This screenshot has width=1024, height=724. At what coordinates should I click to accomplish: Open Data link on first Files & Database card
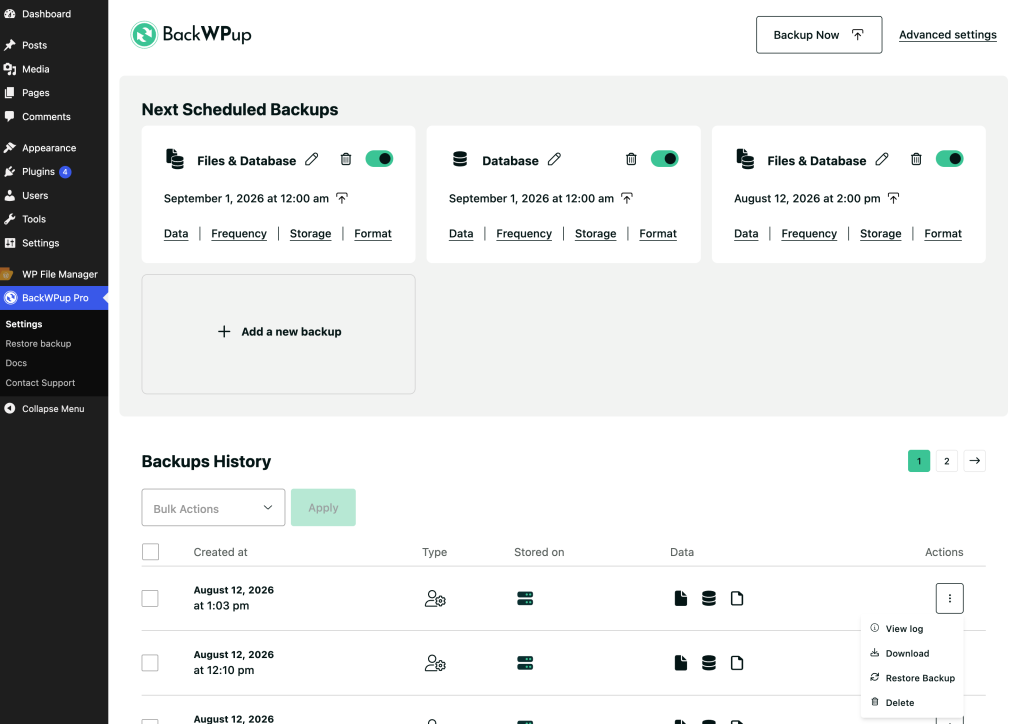point(176,234)
